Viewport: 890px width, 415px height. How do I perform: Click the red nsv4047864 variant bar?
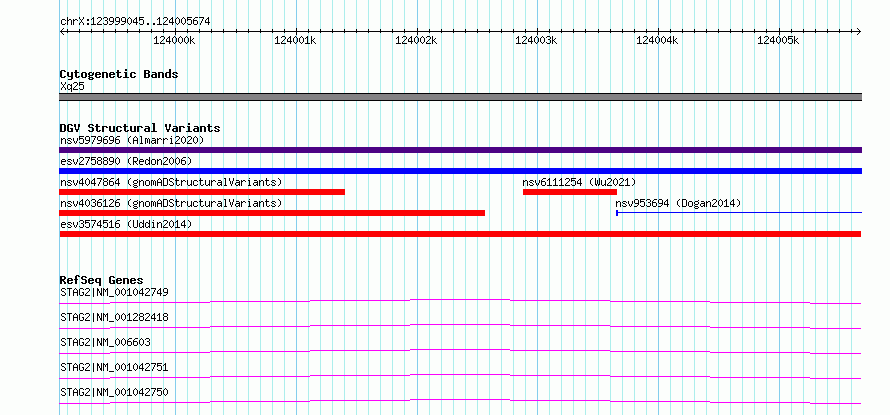202,192
